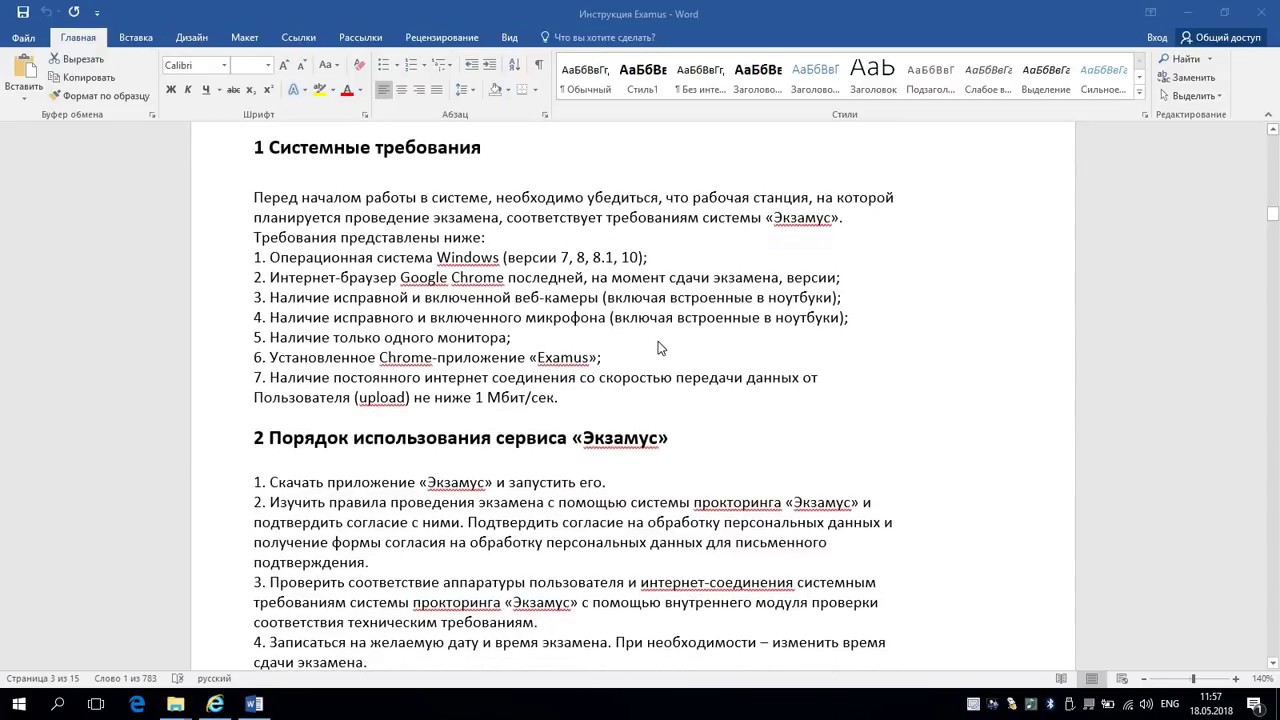
Task: Open the Aa change case dropdown
Action: point(328,65)
